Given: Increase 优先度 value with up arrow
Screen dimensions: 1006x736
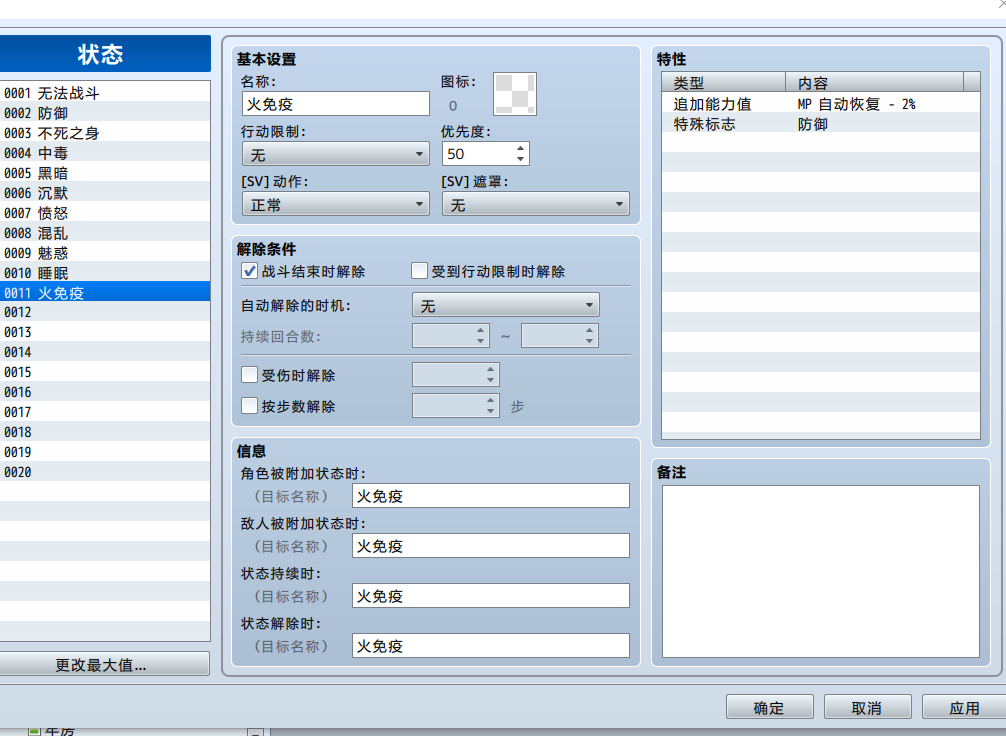Looking at the screenshot, I should (x=520, y=149).
